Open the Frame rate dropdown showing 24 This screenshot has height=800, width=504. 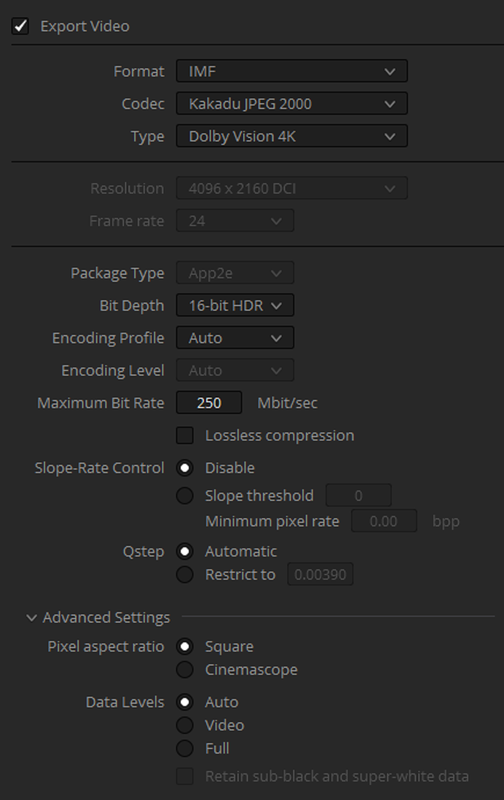tap(235, 221)
